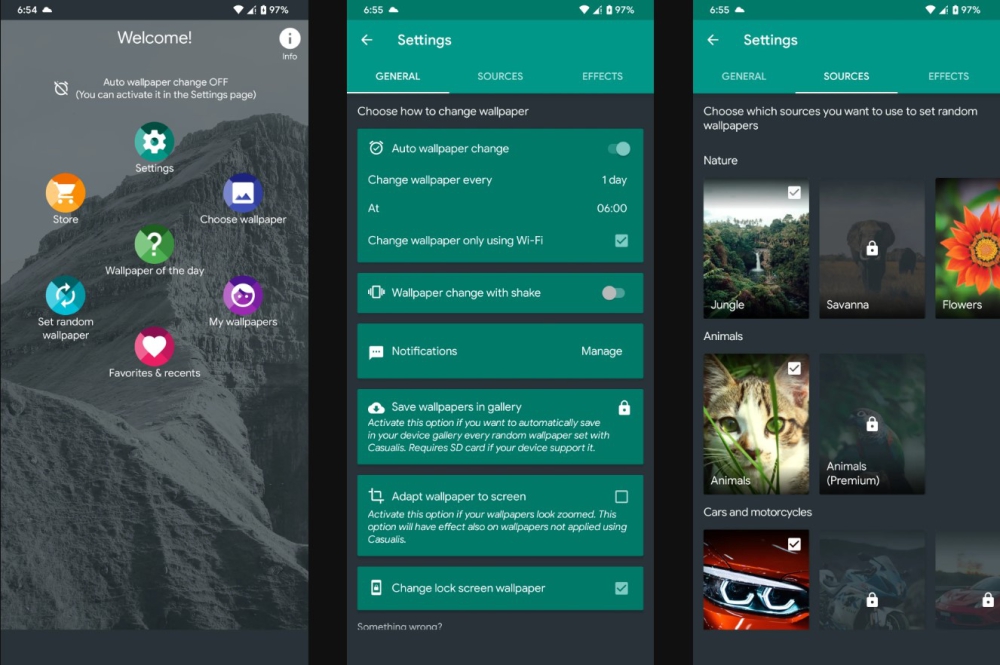Screen dimensions: 1000x665
Task: Change the 06:00 wallpaper time value
Action: tap(612, 208)
